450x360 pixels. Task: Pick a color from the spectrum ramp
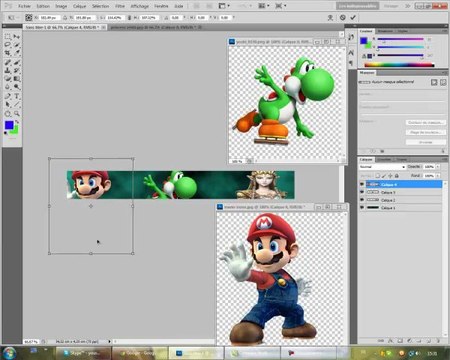point(399,65)
